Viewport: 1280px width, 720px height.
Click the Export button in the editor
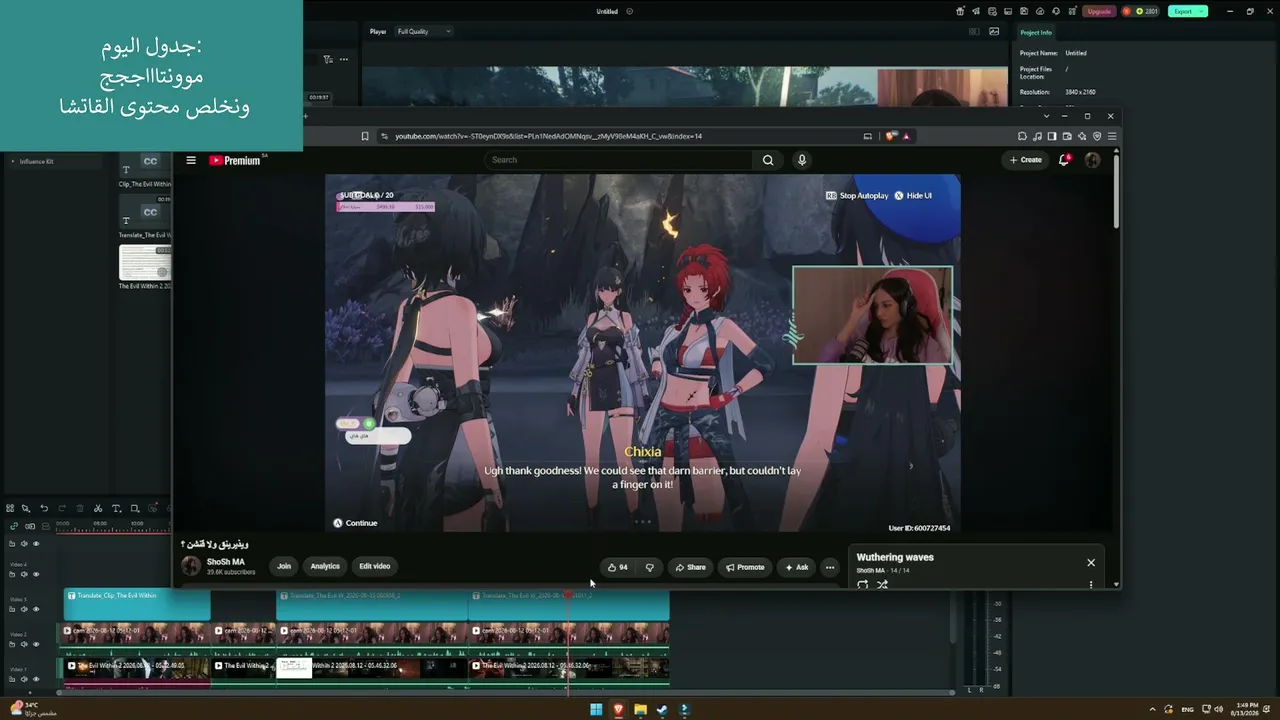[1188, 11]
